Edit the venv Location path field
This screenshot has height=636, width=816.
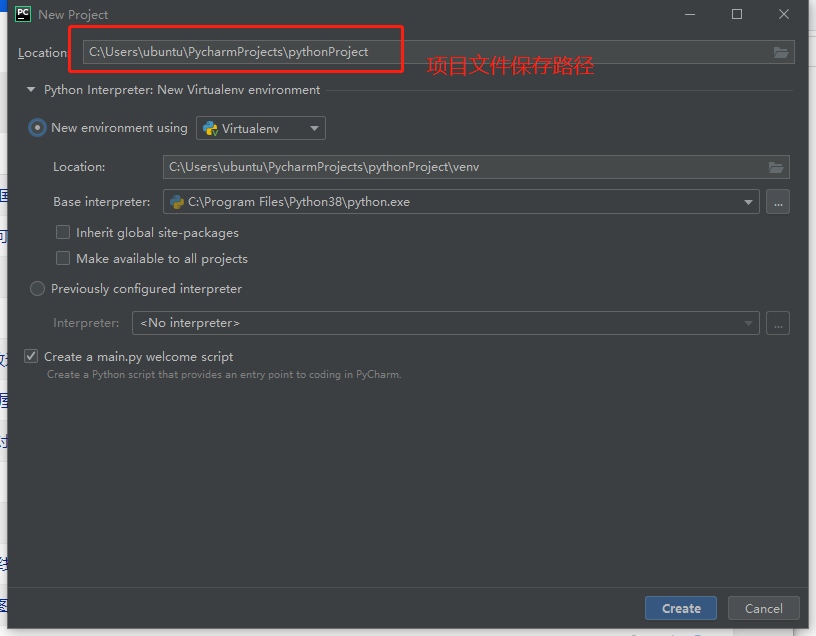476,167
